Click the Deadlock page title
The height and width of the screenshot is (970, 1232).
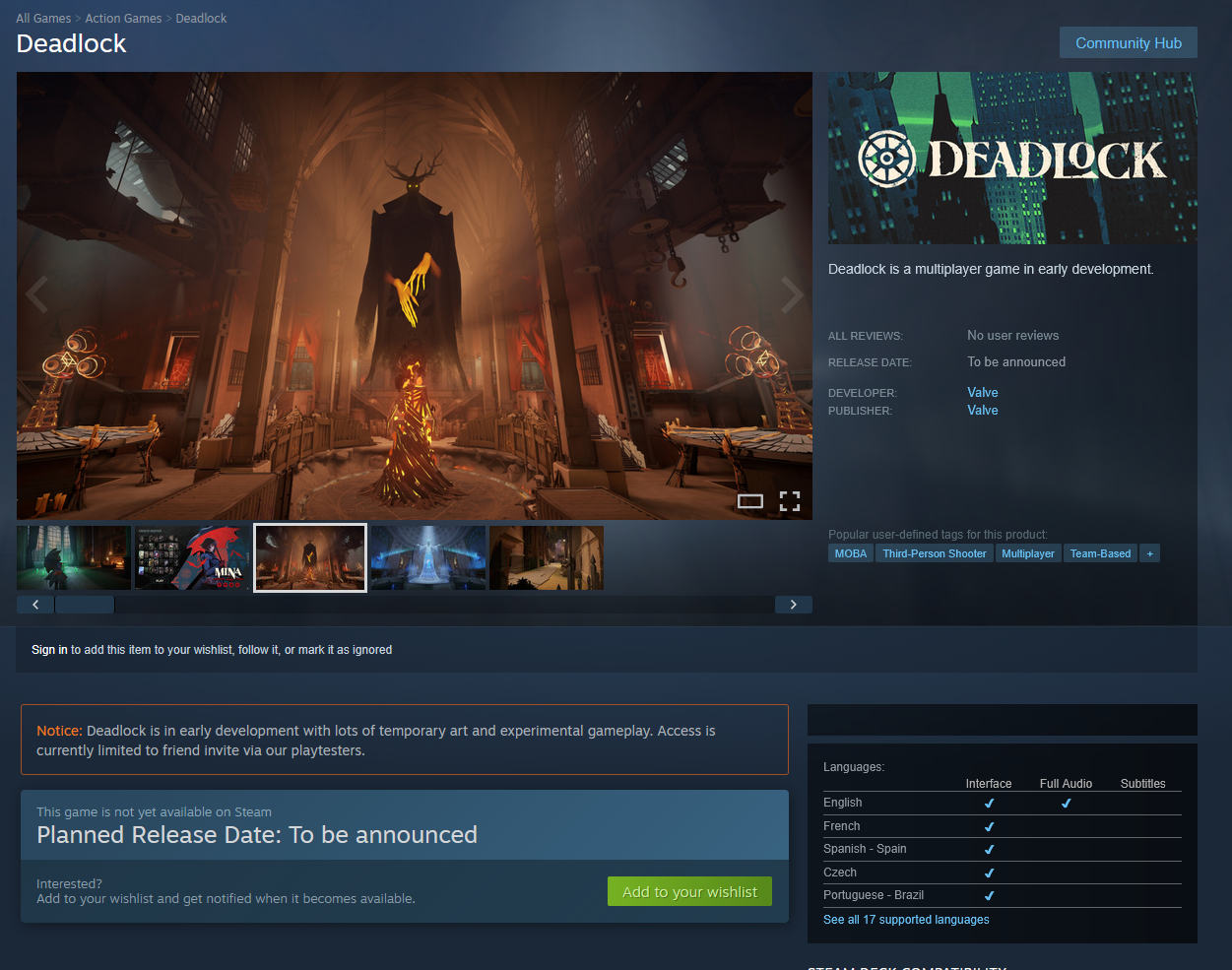(72, 43)
